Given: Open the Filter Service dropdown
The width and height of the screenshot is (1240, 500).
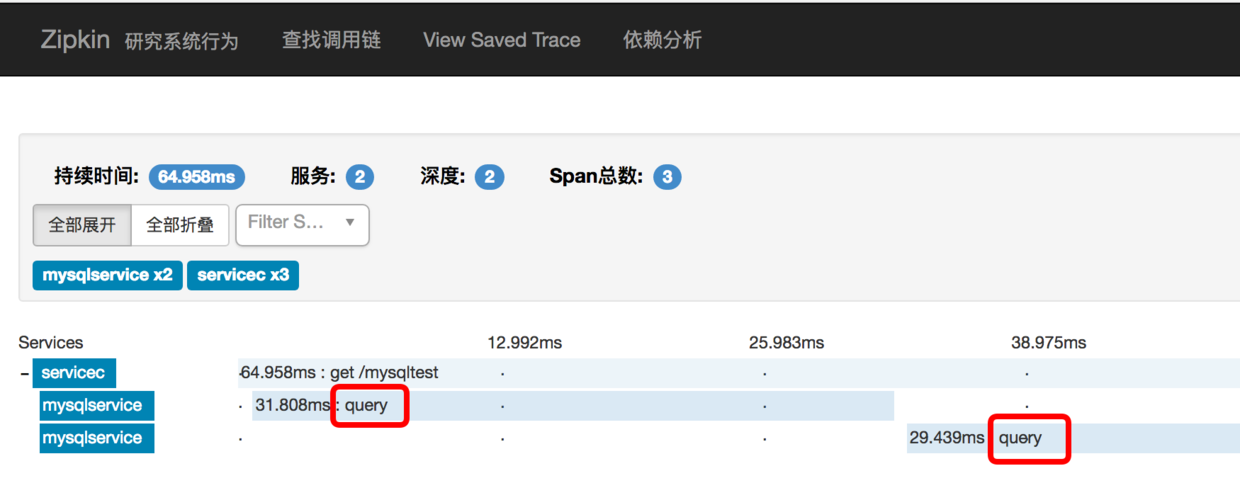Looking at the screenshot, I should (302, 225).
